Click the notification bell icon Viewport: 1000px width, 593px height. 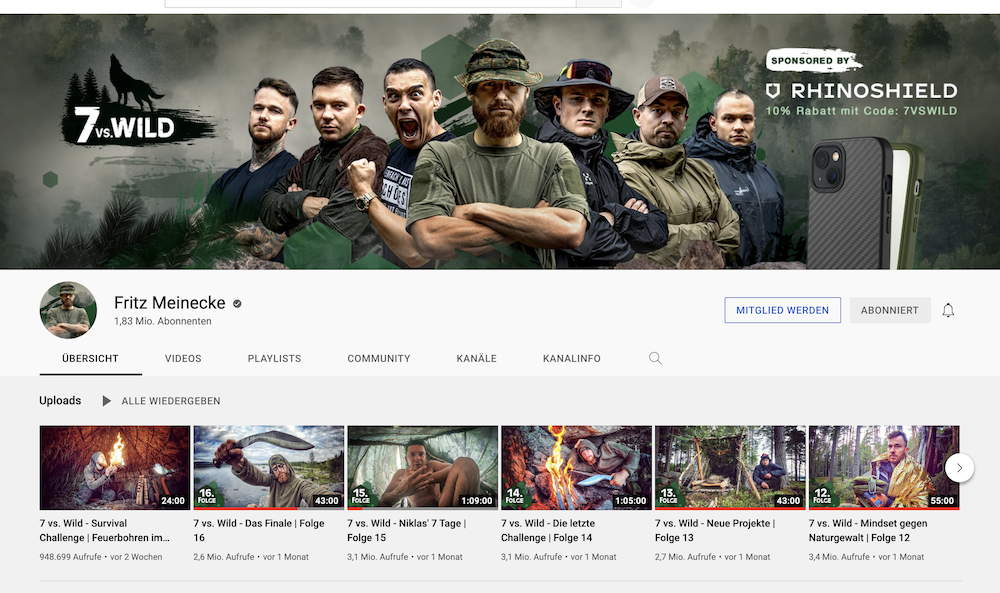coord(948,310)
